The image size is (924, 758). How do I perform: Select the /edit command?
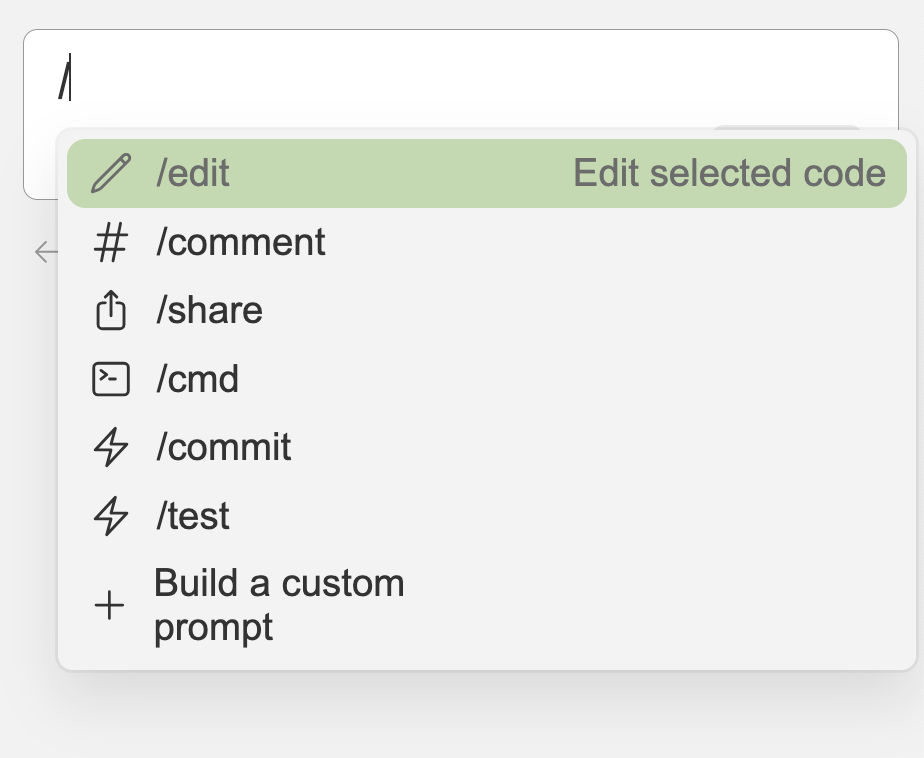point(192,174)
